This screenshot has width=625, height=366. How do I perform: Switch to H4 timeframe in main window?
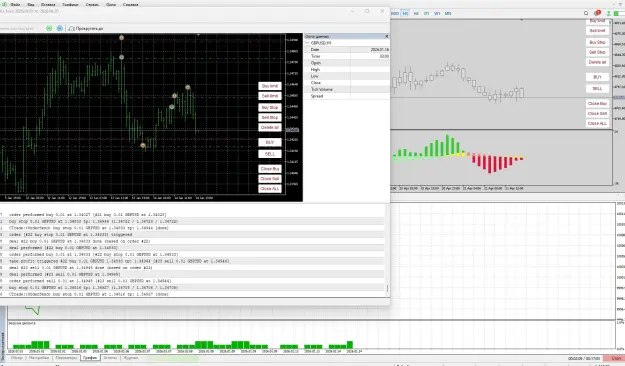(416, 14)
